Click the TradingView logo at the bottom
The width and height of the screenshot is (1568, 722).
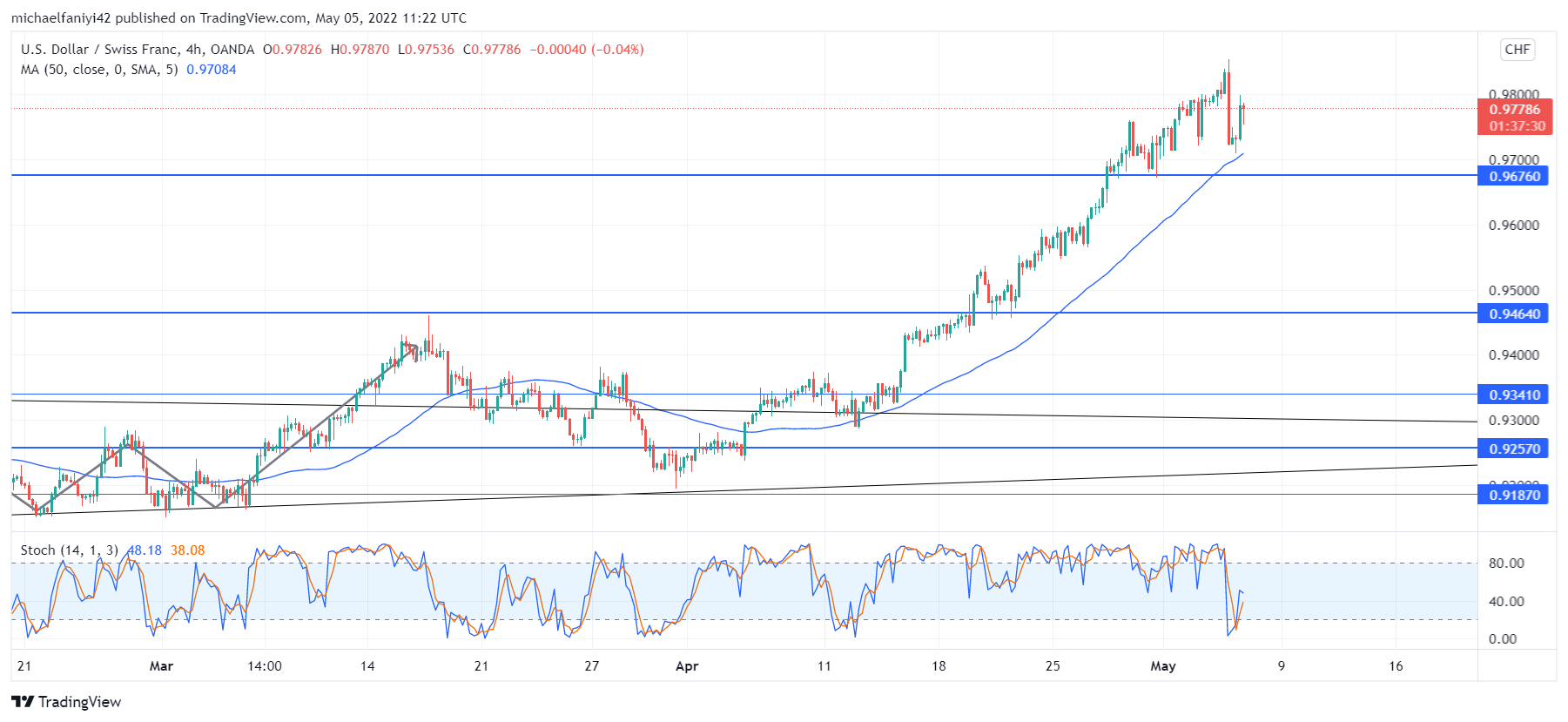[x=66, y=702]
